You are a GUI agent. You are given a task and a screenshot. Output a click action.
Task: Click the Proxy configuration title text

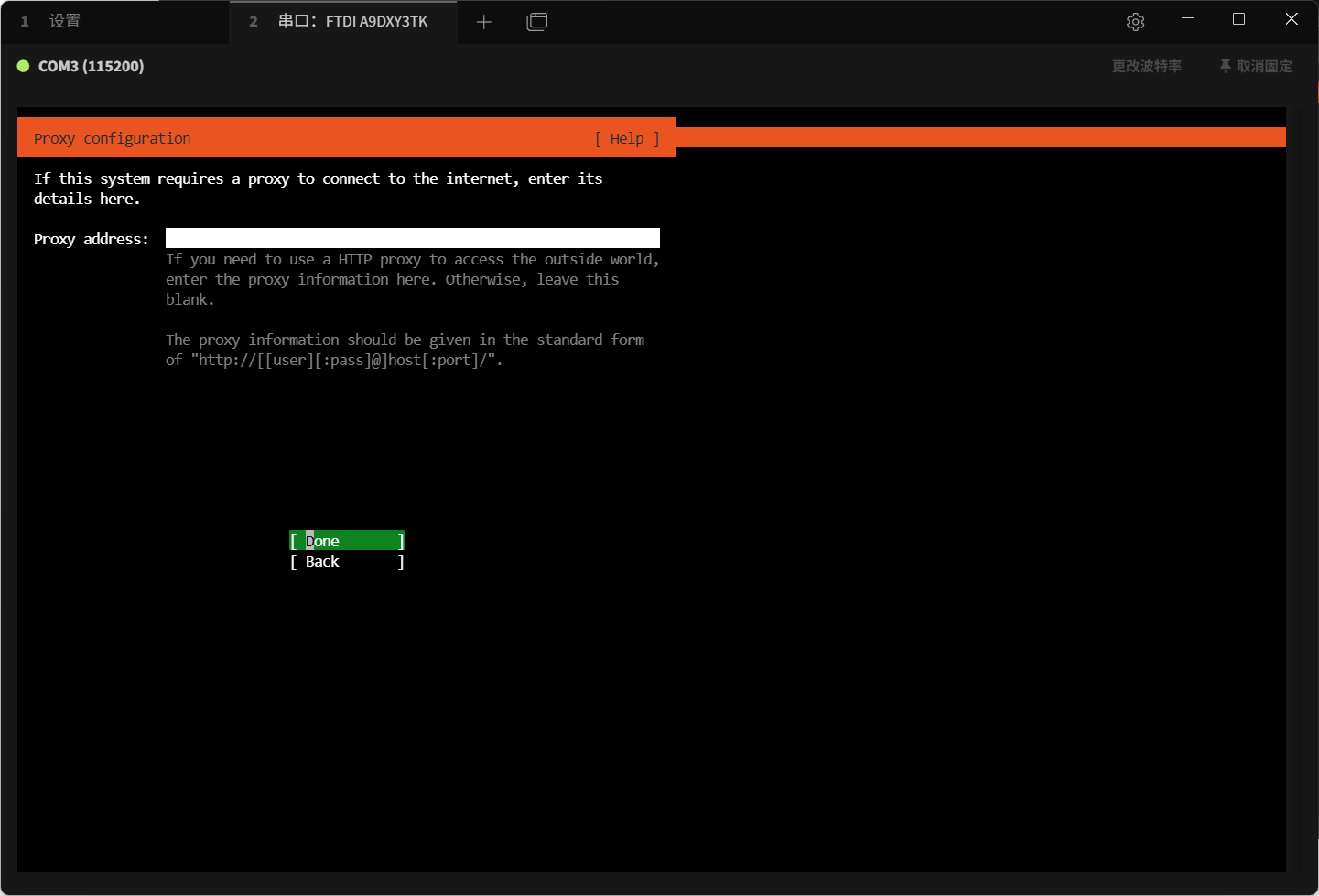(x=112, y=138)
